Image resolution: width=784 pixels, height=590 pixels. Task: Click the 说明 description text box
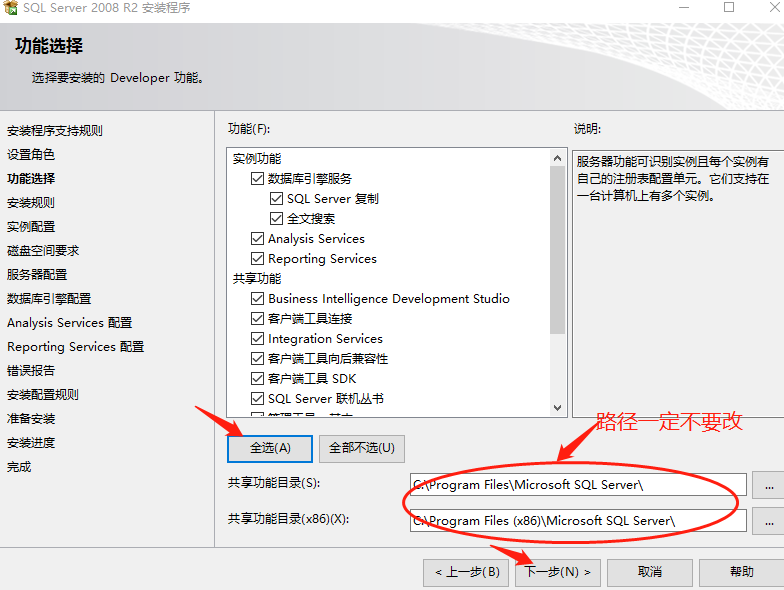point(678,284)
